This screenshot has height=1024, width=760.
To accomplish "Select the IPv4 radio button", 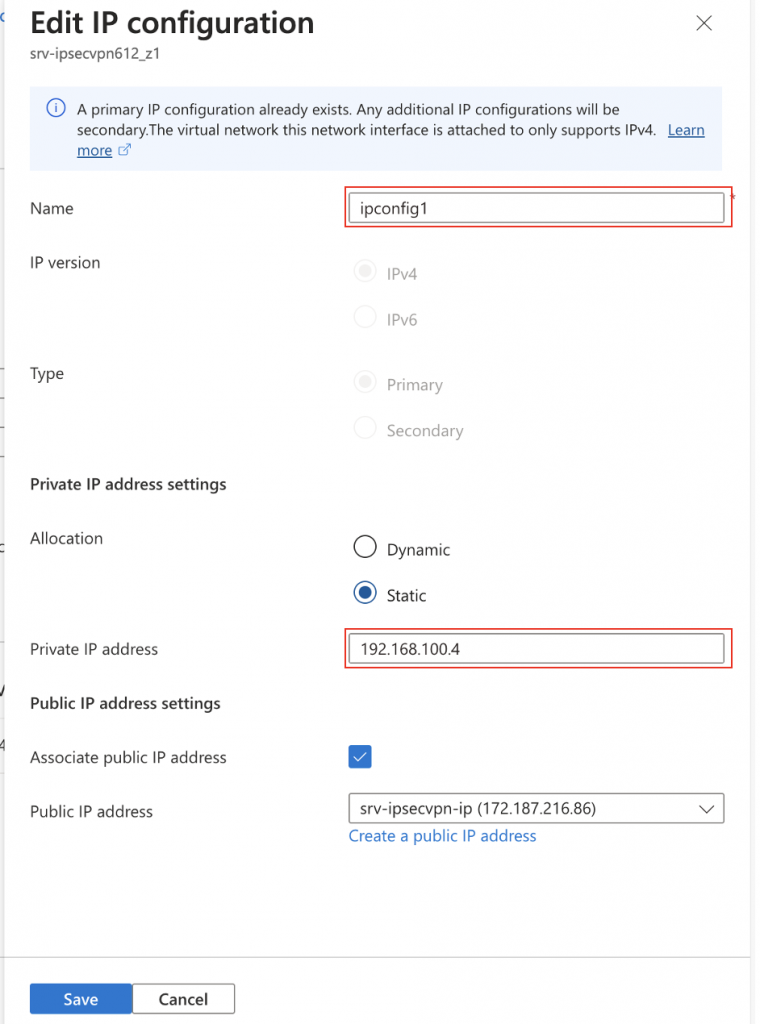I will point(365,271).
